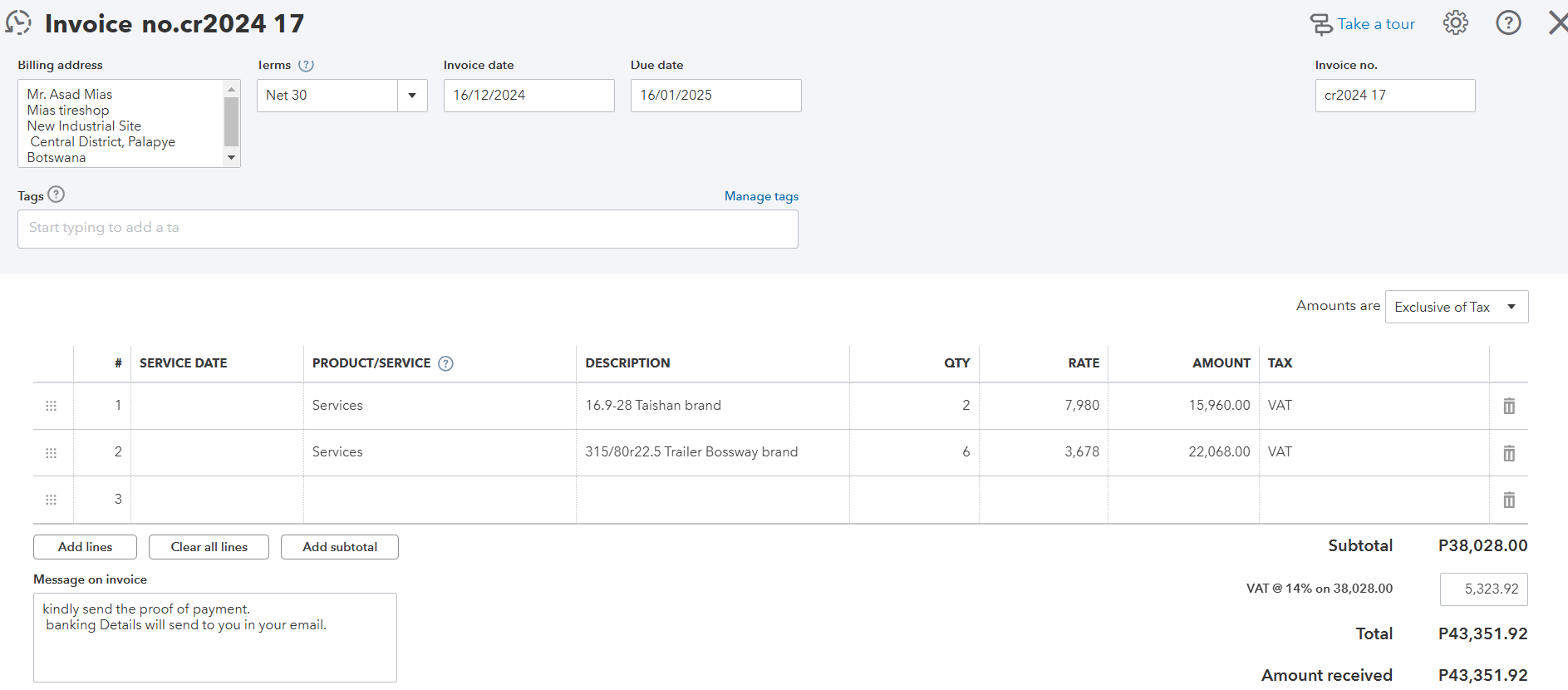1568x690 pixels.
Task: Click the Terms help icon
Action: 306,65
